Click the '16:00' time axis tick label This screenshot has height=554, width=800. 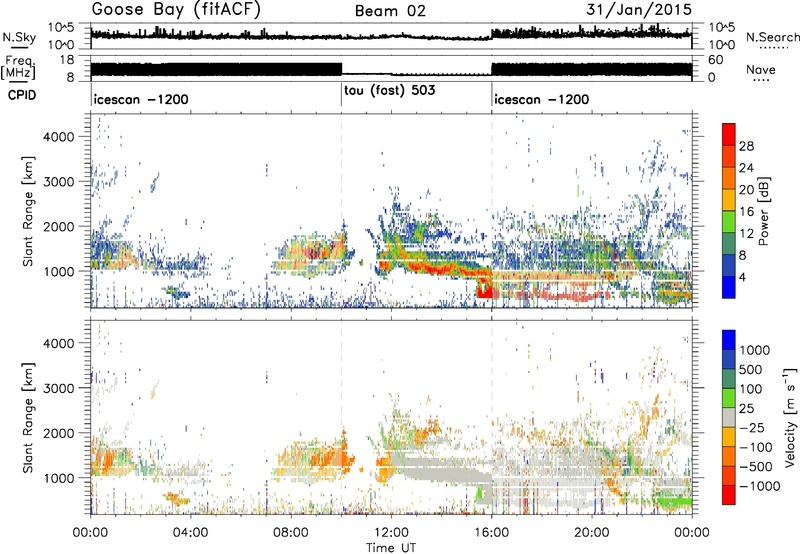[x=491, y=533]
